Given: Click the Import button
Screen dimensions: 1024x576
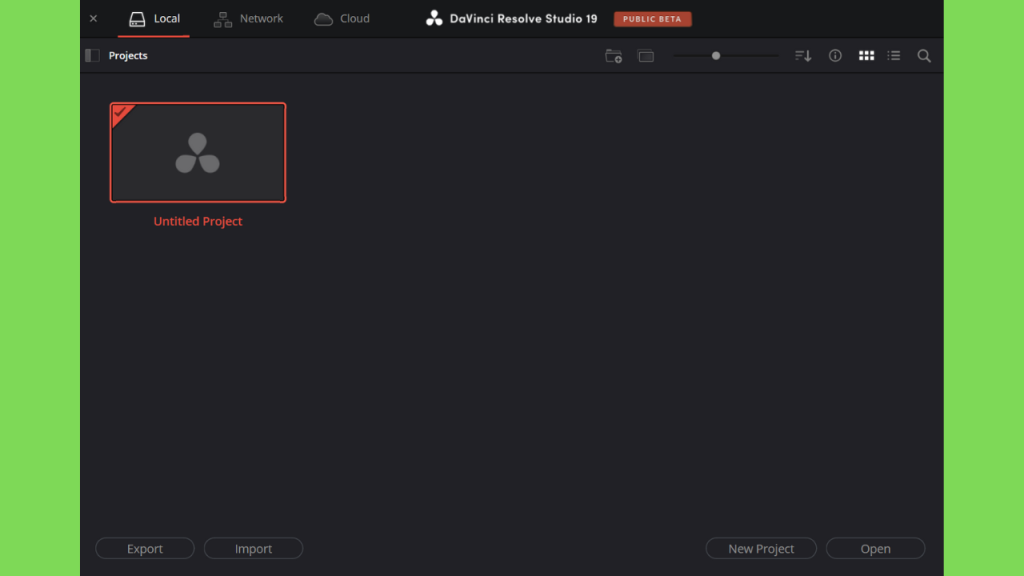Looking at the screenshot, I should click(253, 549).
